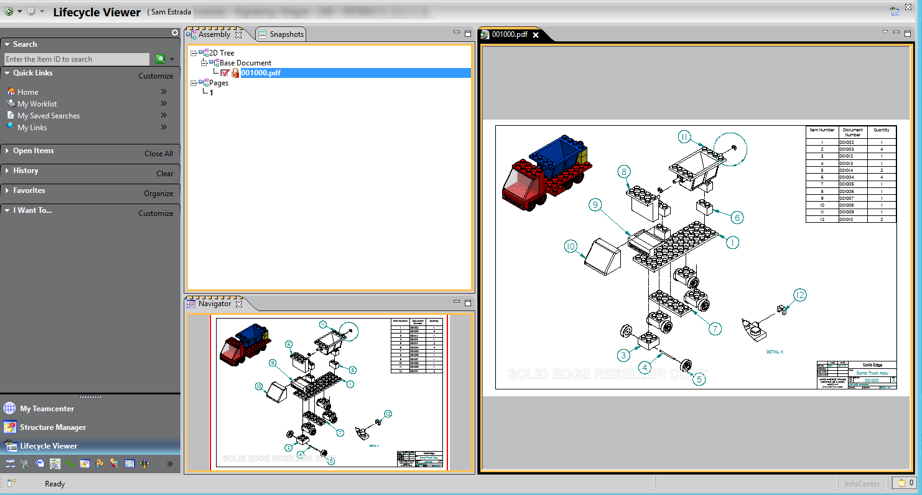Close the Navigator tab
This screenshot has height=495, width=922.
(239, 304)
